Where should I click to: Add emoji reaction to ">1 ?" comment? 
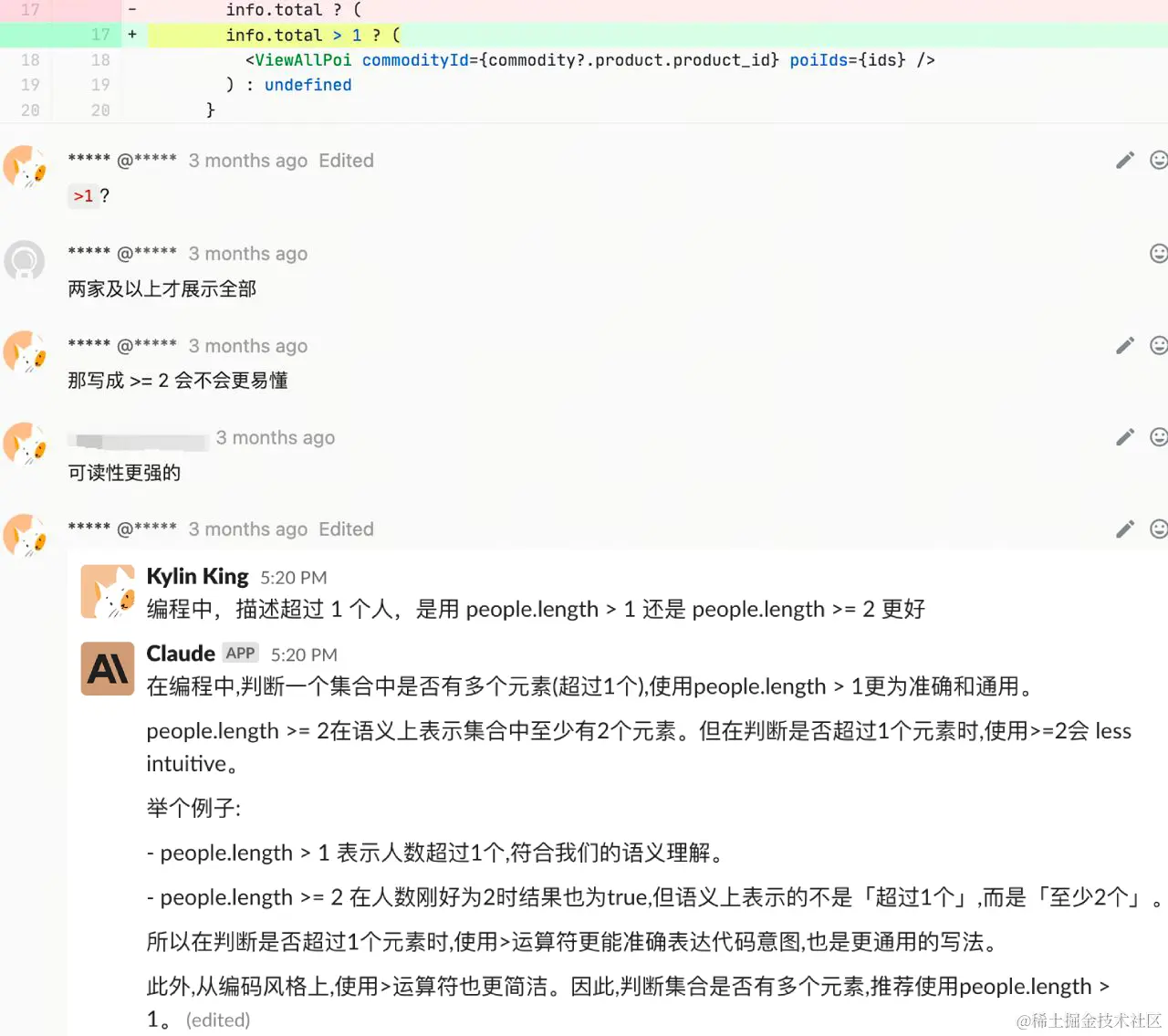[x=1159, y=161]
